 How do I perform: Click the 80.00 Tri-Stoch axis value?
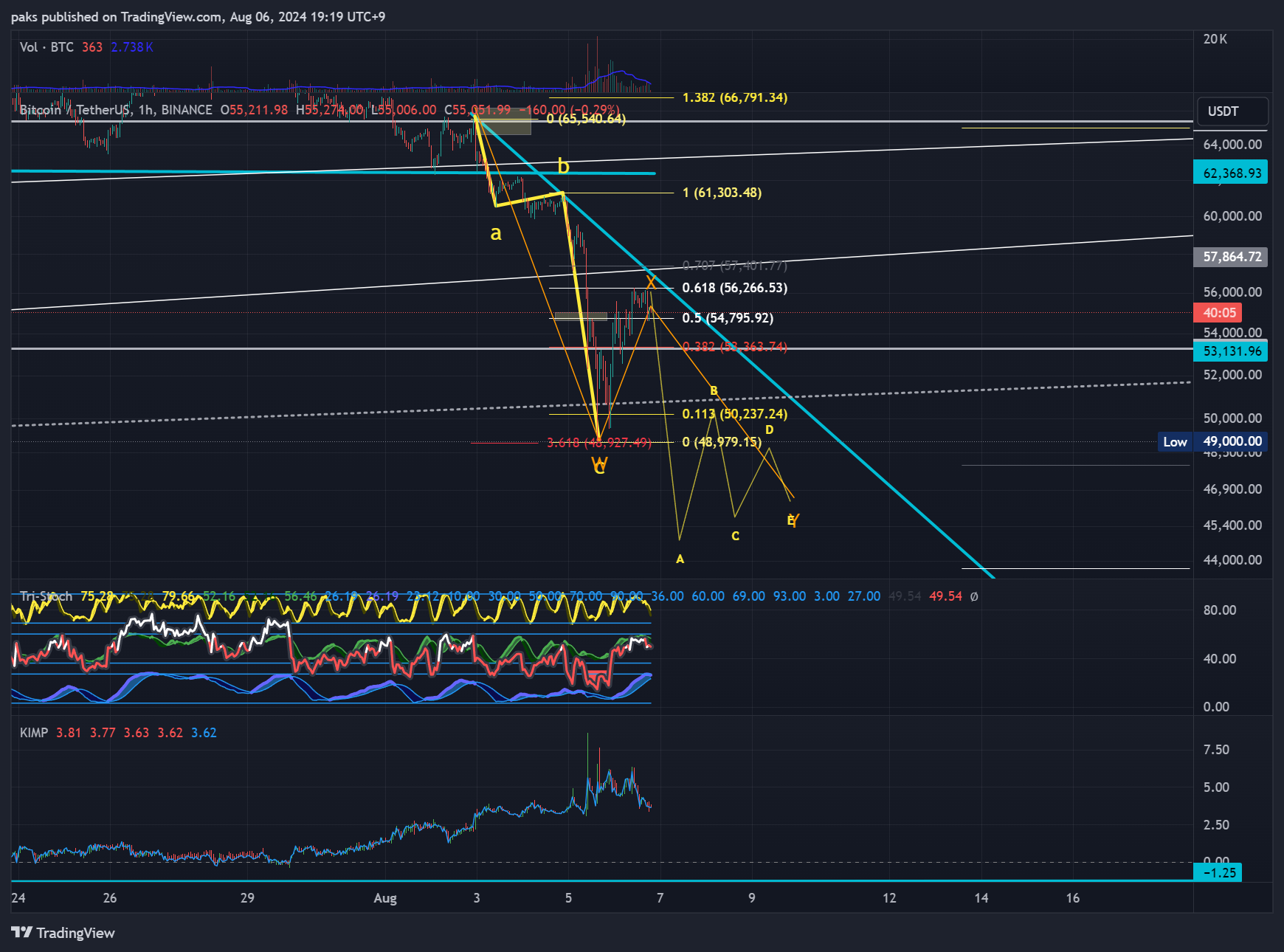pos(1219,610)
